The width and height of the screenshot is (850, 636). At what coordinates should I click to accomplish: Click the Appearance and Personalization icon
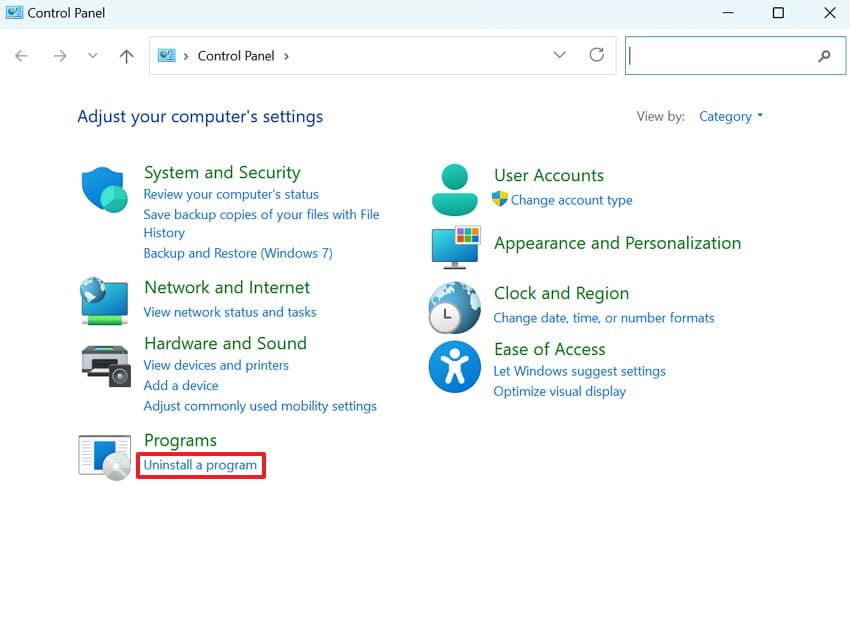(x=455, y=247)
